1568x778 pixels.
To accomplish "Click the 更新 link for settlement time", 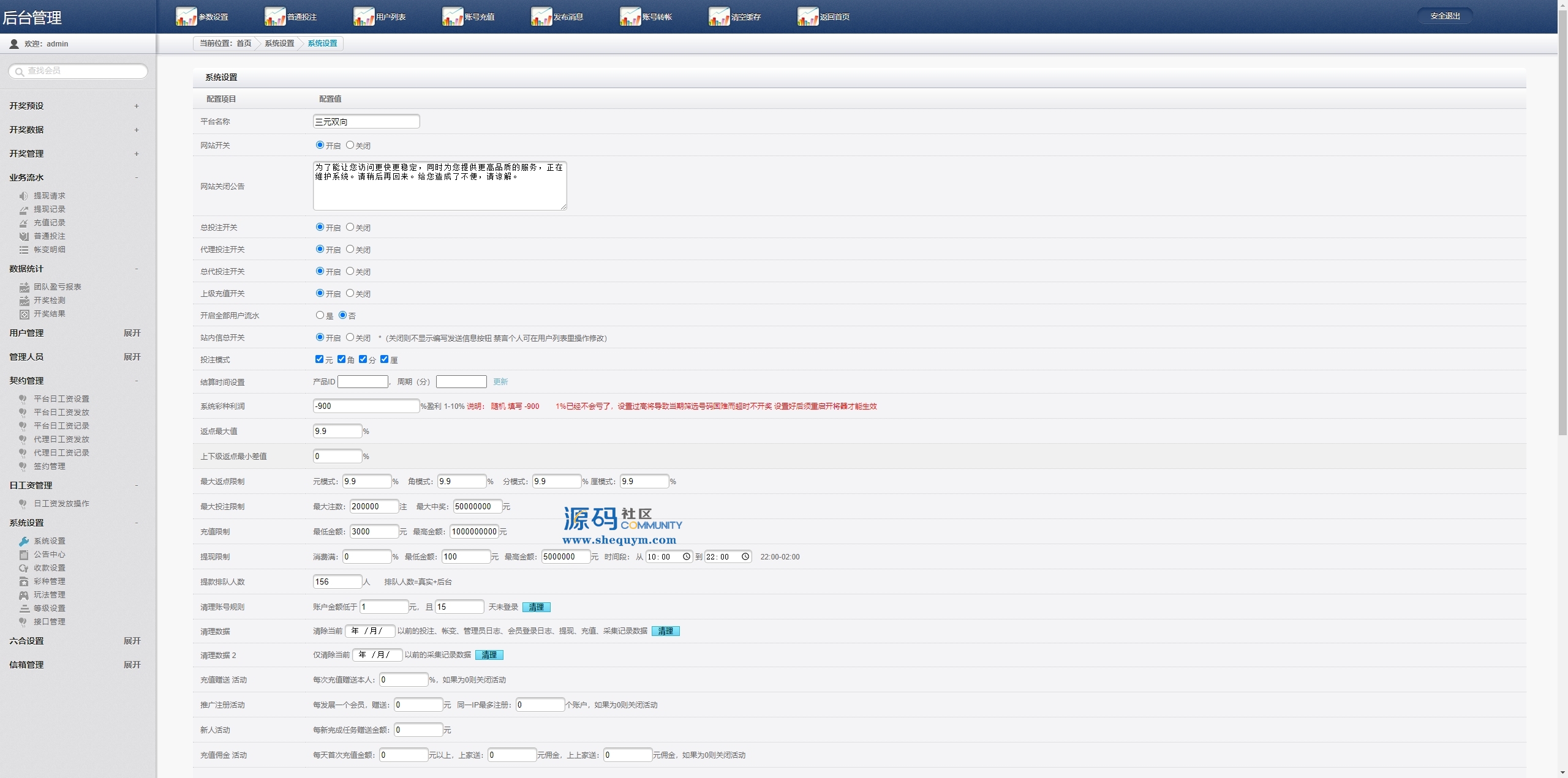I will click(x=500, y=381).
